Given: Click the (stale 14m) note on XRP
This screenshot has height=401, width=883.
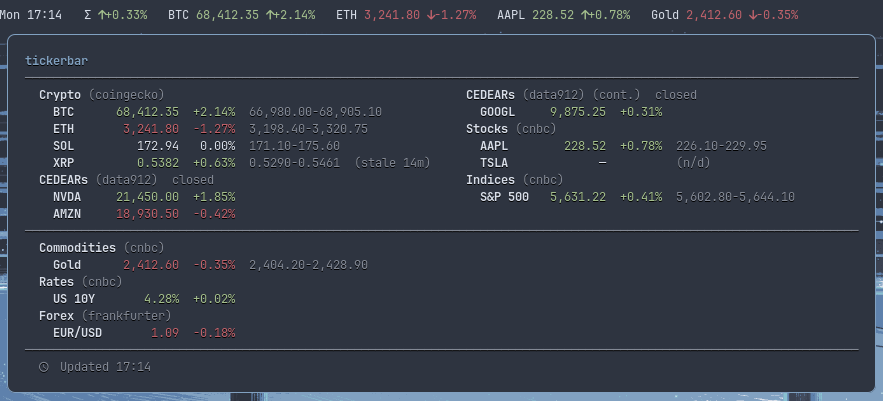Looking at the screenshot, I should (x=393, y=163).
